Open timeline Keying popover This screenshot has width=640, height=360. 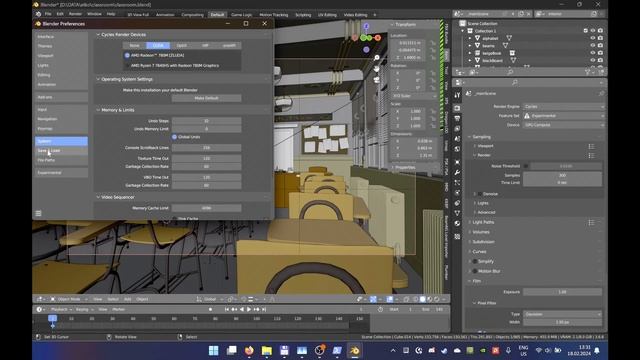click(84, 309)
